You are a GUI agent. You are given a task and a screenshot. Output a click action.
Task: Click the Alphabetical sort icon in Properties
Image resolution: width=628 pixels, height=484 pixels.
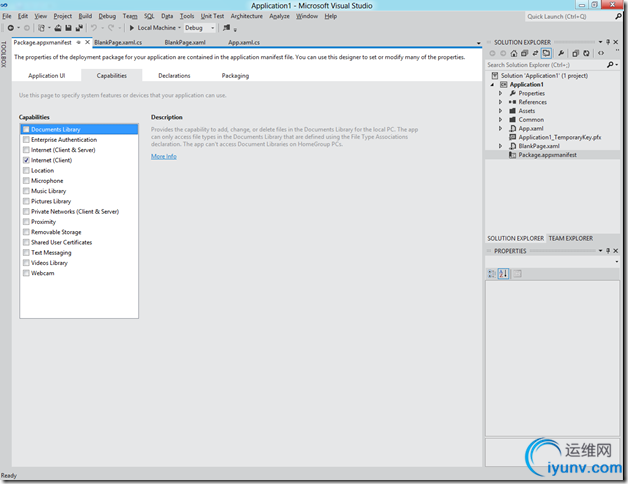tap(503, 274)
